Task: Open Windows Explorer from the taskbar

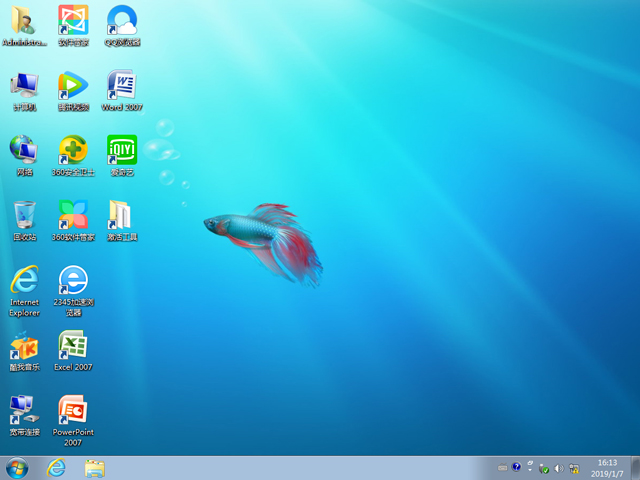Action: (x=95, y=468)
